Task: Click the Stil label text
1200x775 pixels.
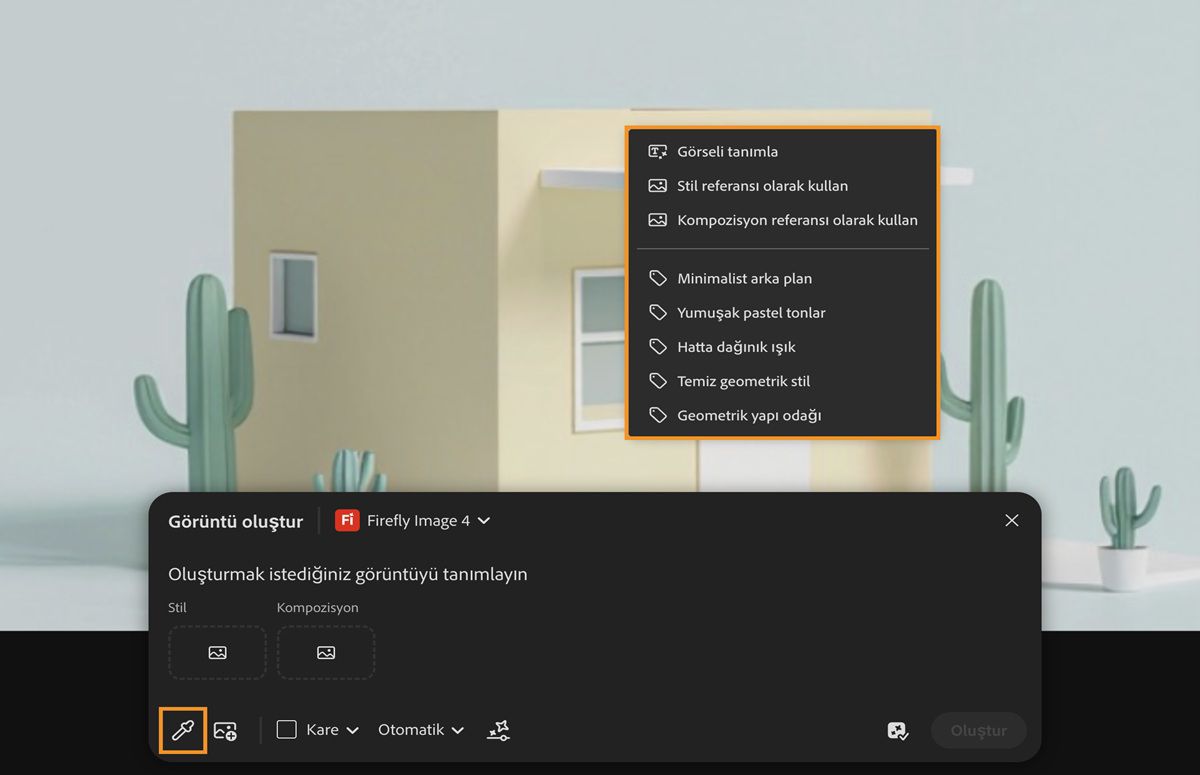Action: (177, 607)
